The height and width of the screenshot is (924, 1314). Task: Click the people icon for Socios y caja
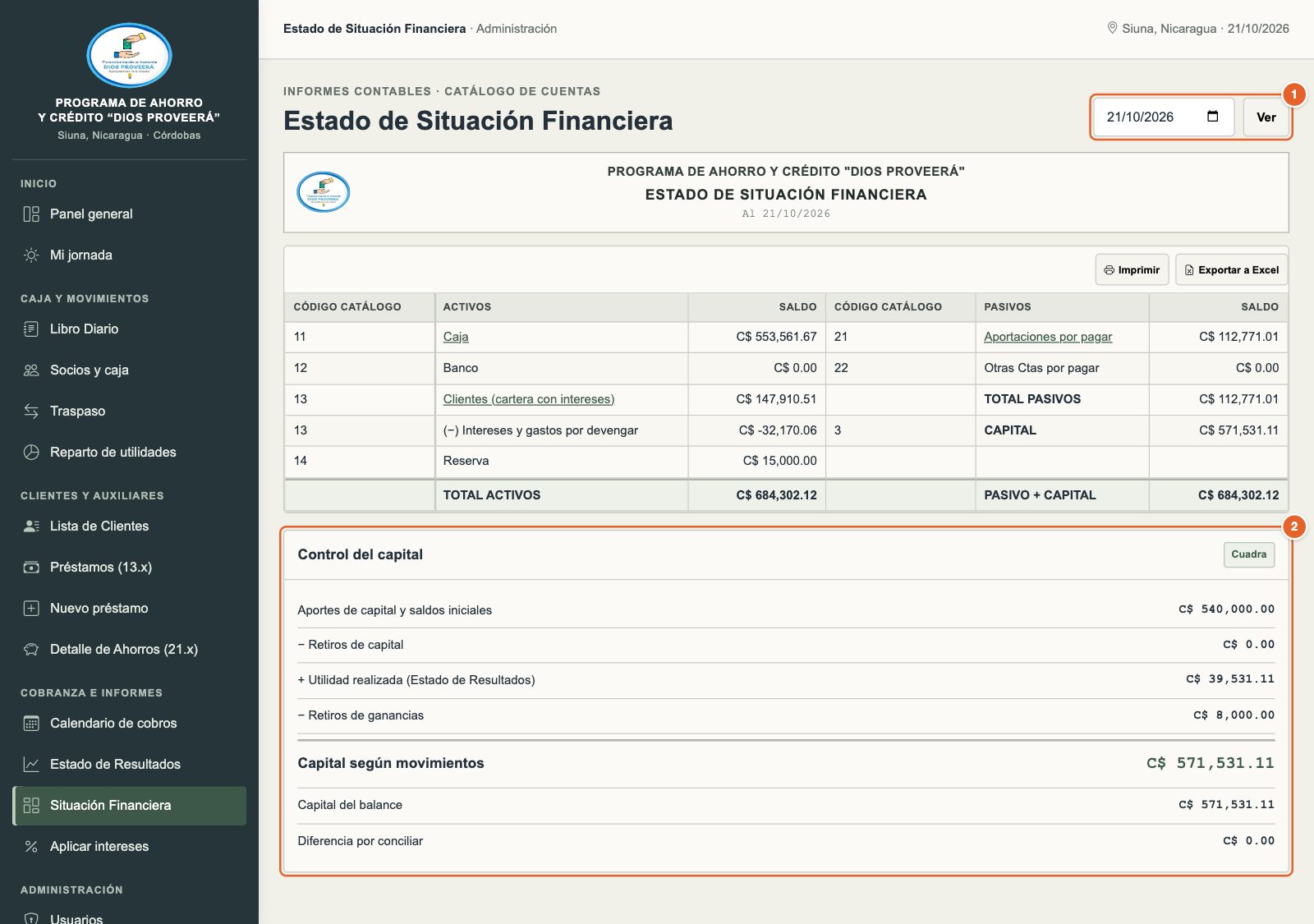tap(31, 370)
